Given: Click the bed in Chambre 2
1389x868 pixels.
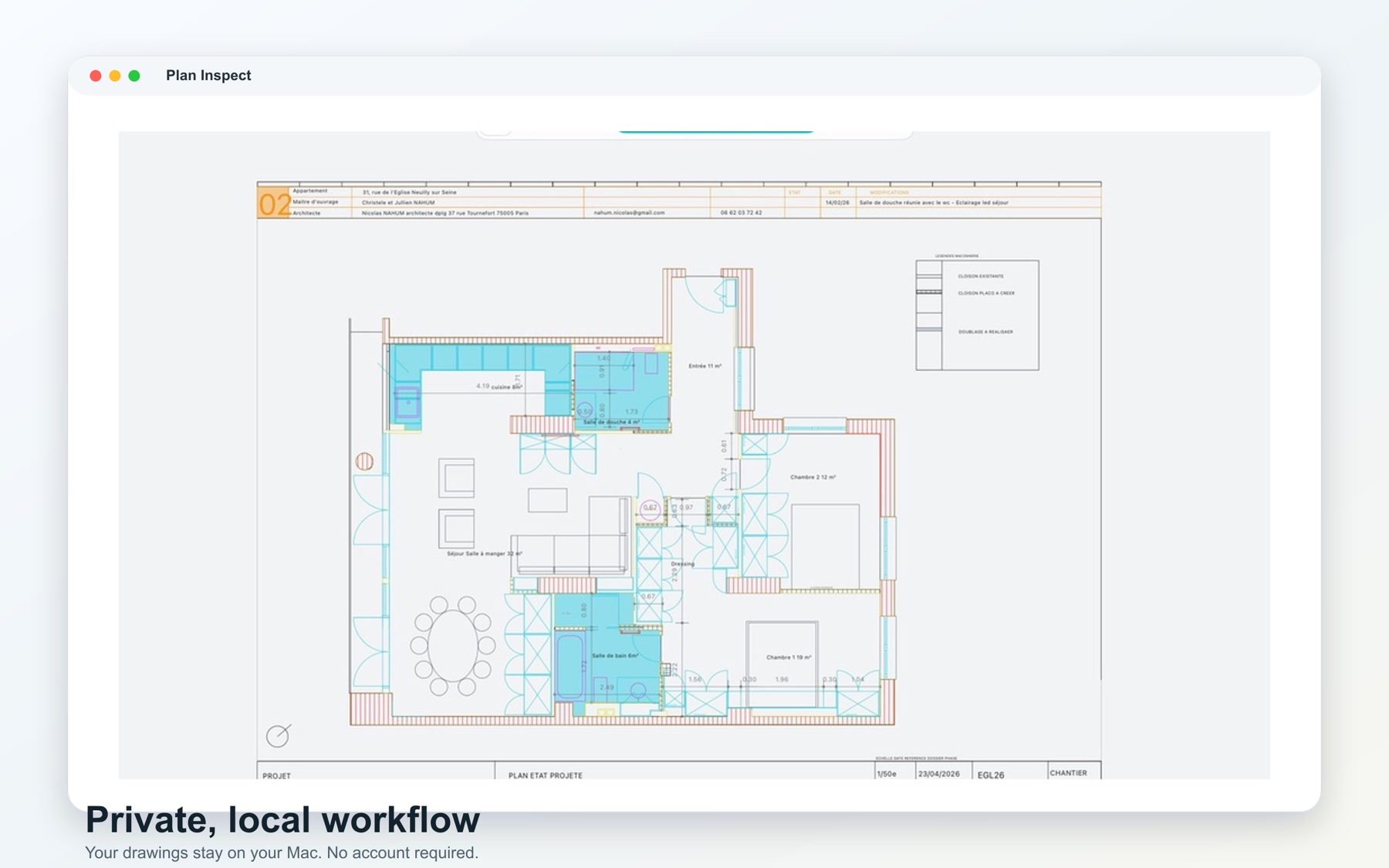Looking at the screenshot, I should pyautogui.click(x=825, y=546).
